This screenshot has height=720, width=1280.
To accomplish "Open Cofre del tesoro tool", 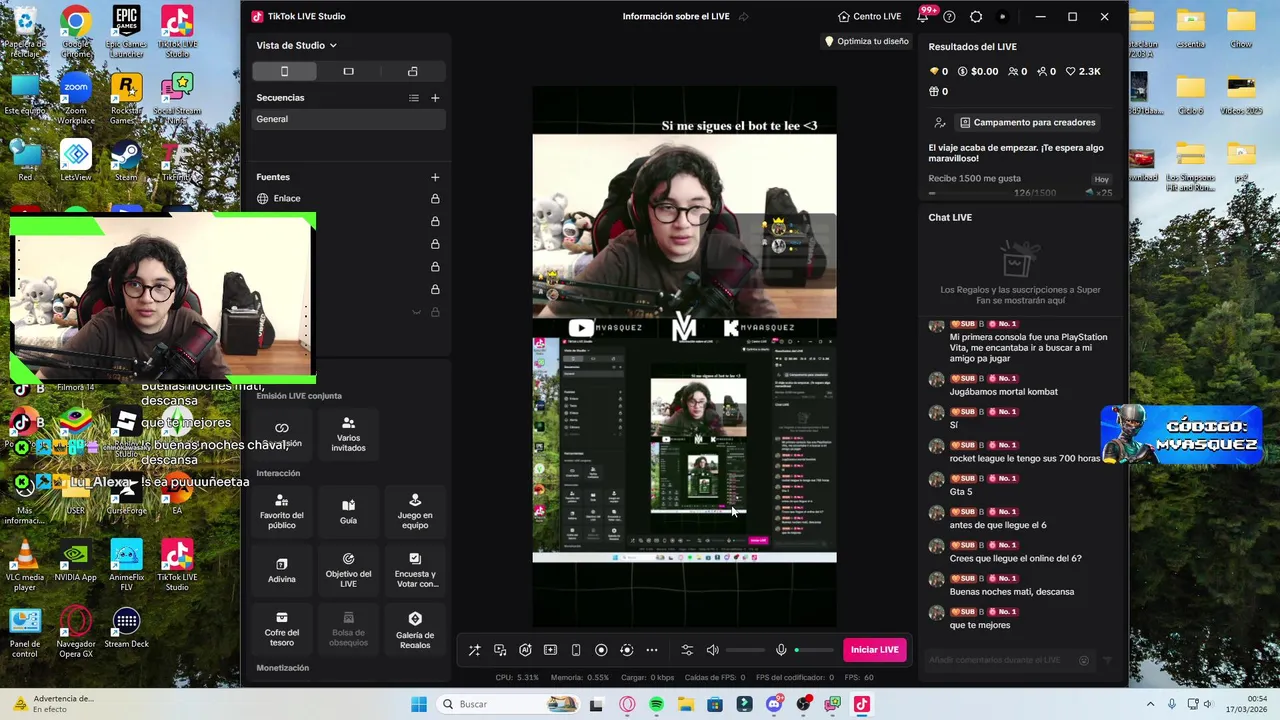I will pos(282,629).
